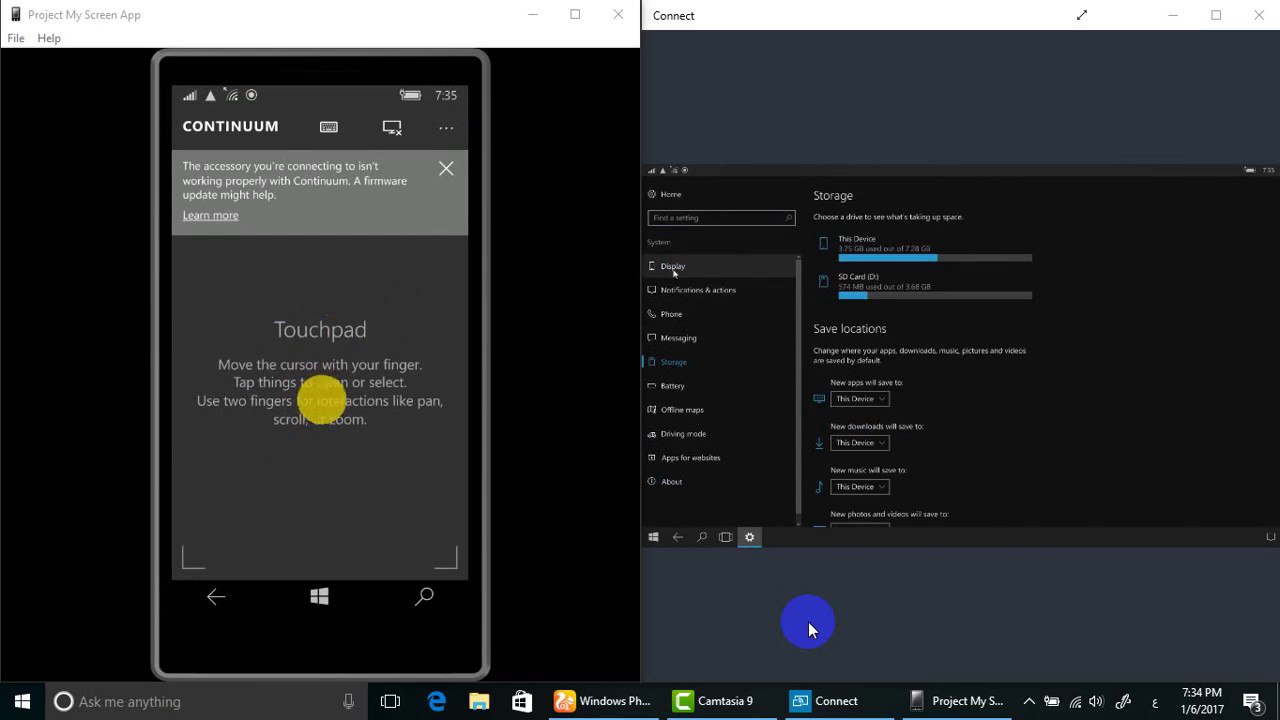Image resolution: width=1280 pixels, height=720 pixels.
Task: Expand New downloads save location dropdown
Action: (860, 443)
